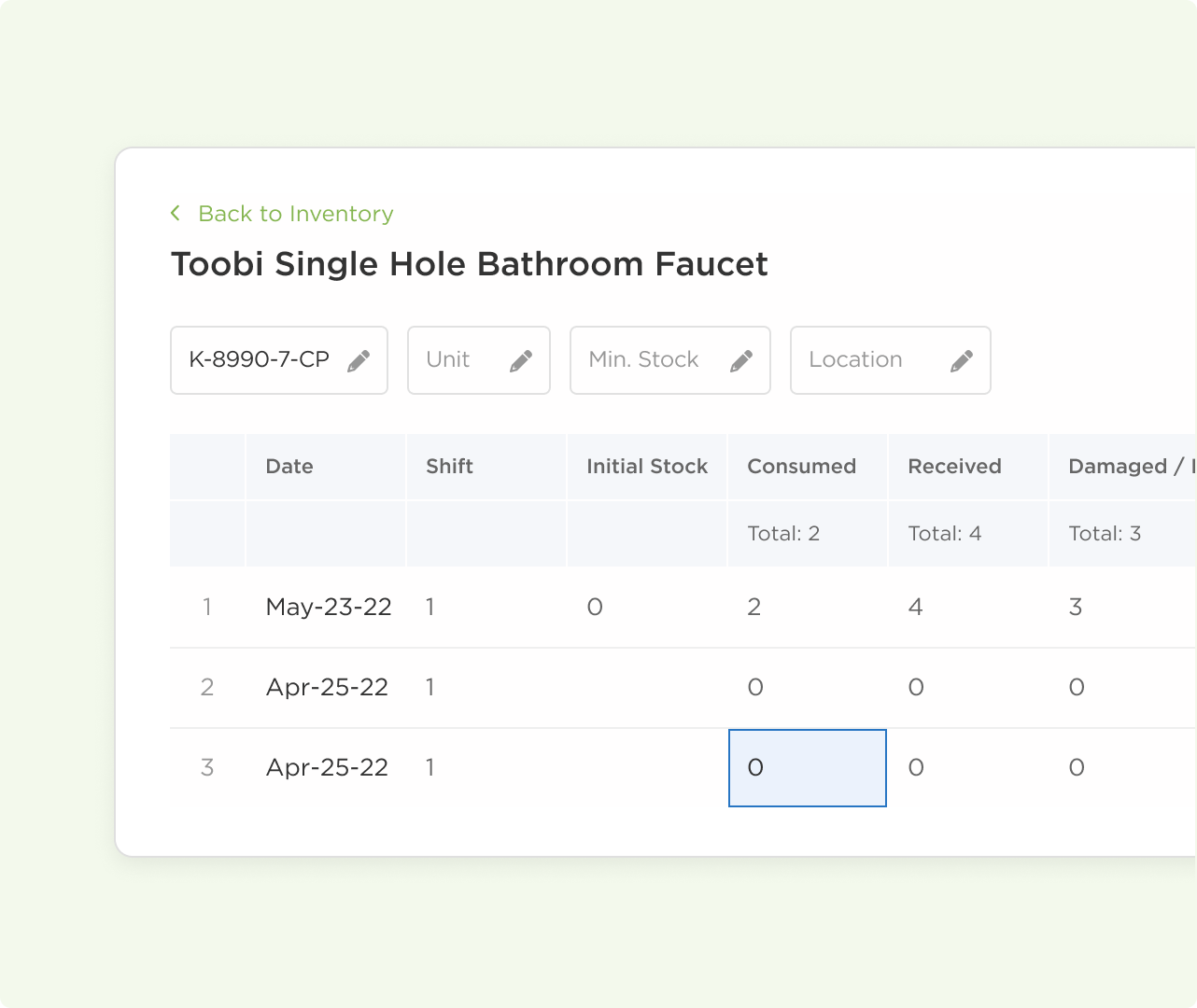Click the pencil icon beside K-8990-7-CP
The width and height of the screenshot is (1197, 1008).
(359, 361)
